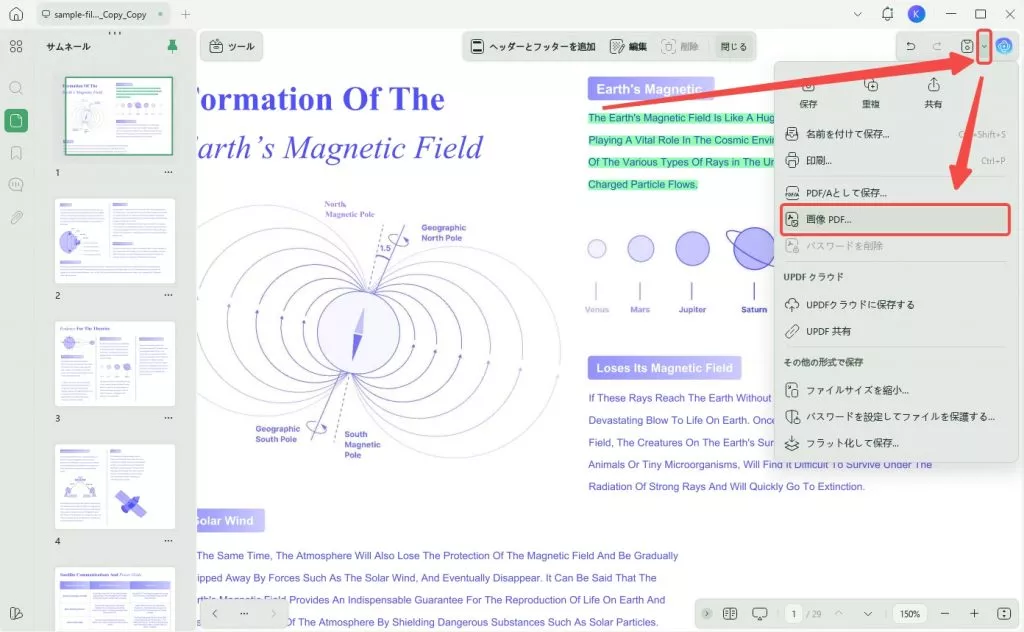Collapse the bottom toolbar arrow icon

[707, 614]
